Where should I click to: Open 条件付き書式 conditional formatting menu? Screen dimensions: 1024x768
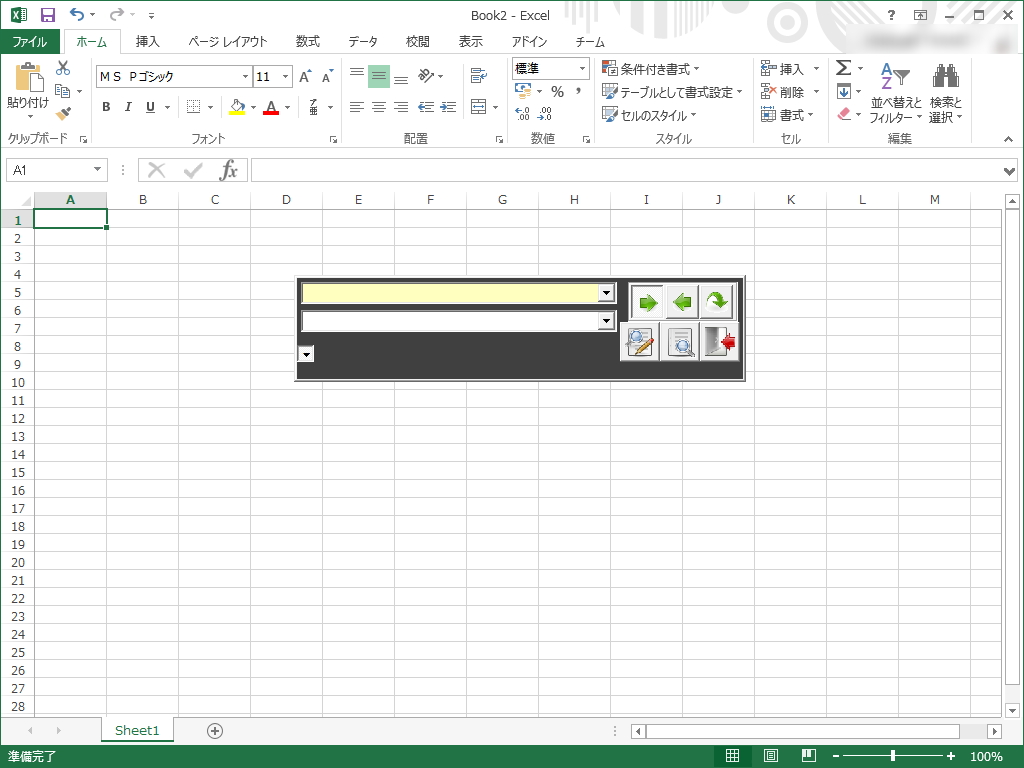coord(650,69)
